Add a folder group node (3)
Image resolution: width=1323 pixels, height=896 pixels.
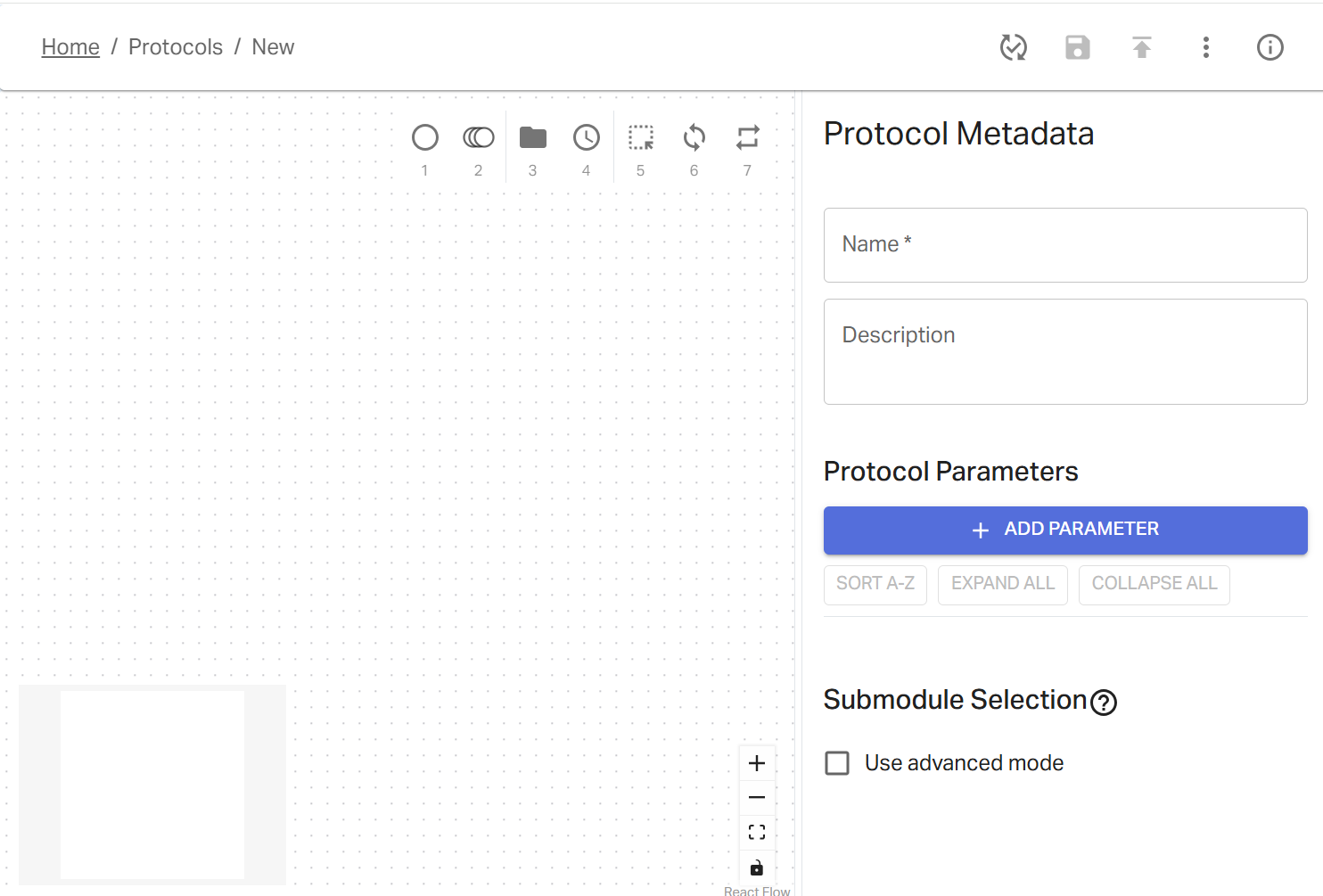point(532,137)
